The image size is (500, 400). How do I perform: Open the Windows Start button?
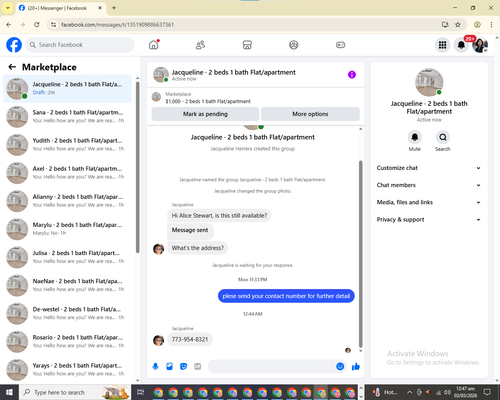coord(9,392)
